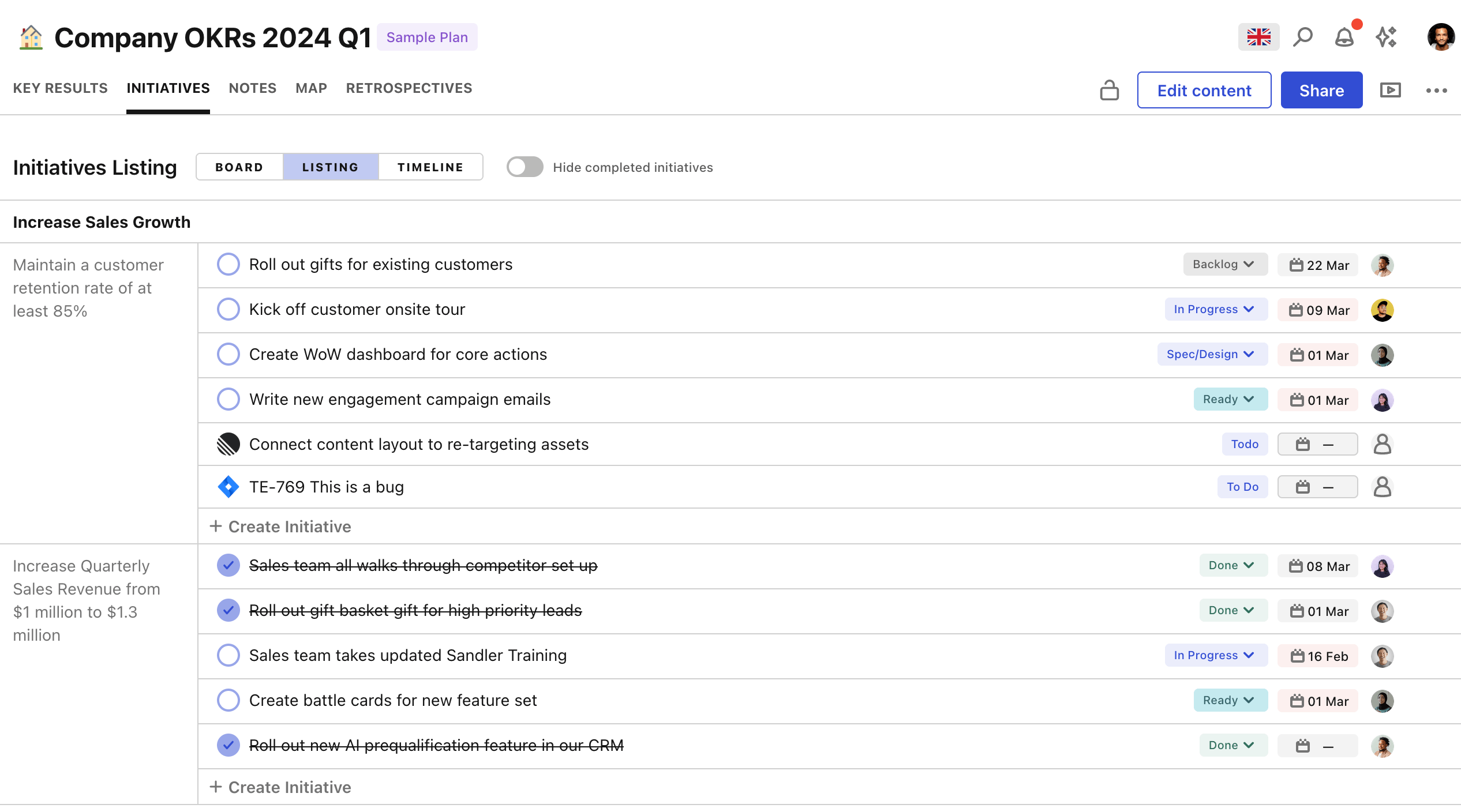Open Done dropdown on Sales team walkthrough
This screenshot has height=812, width=1461.
pos(1233,565)
